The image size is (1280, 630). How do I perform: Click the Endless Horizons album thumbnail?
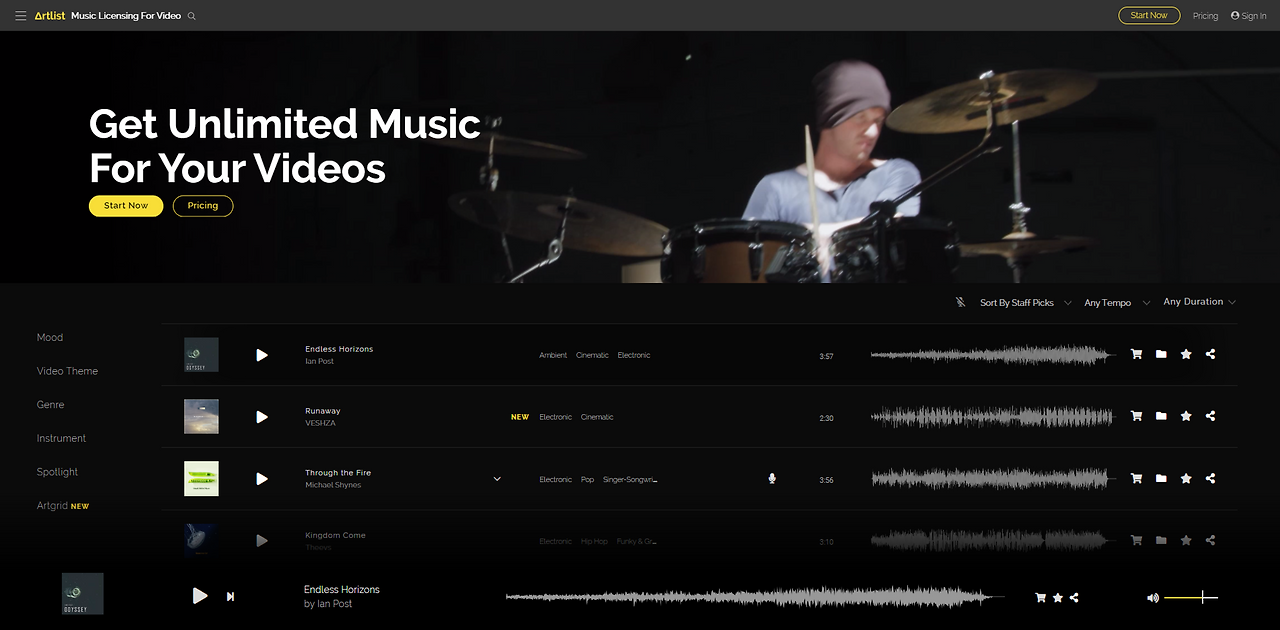pyautogui.click(x=200, y=354)
